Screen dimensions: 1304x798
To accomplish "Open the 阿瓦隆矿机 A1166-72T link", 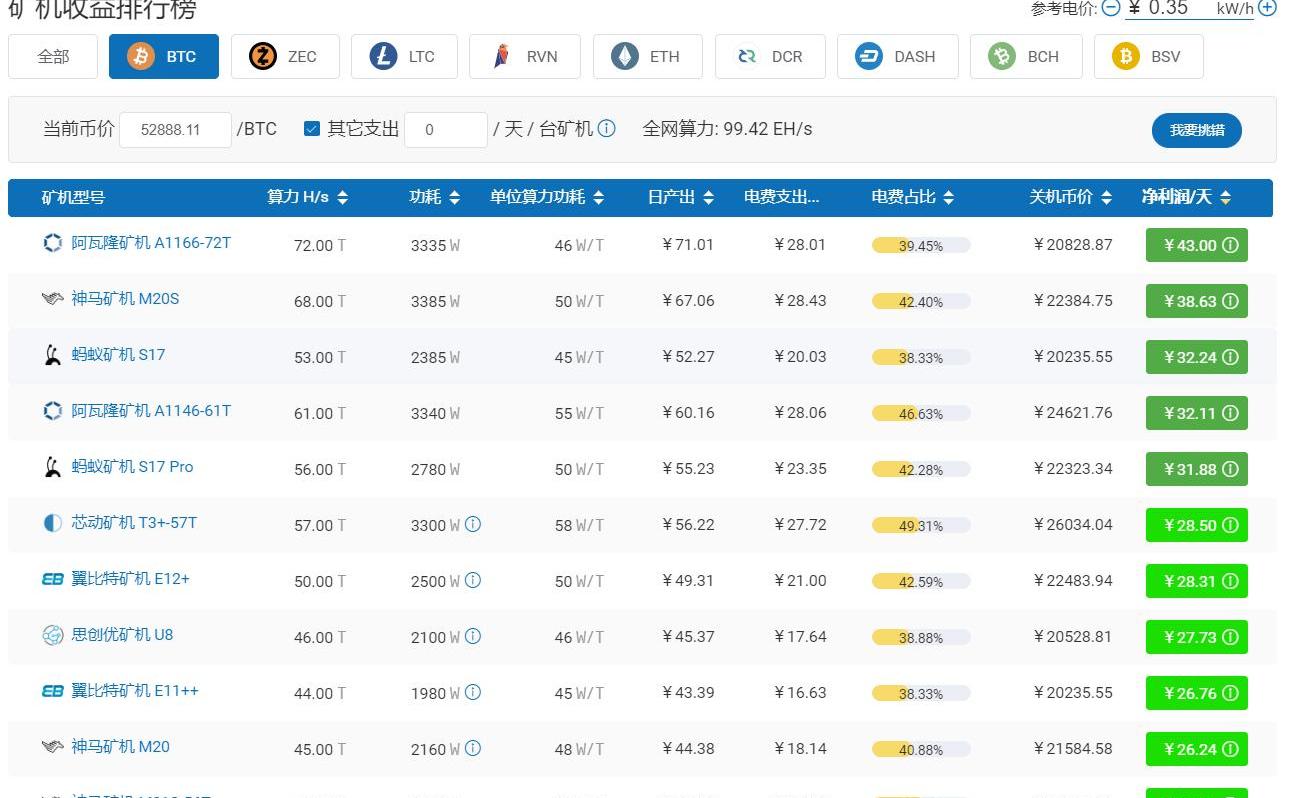I will [150, 243].
